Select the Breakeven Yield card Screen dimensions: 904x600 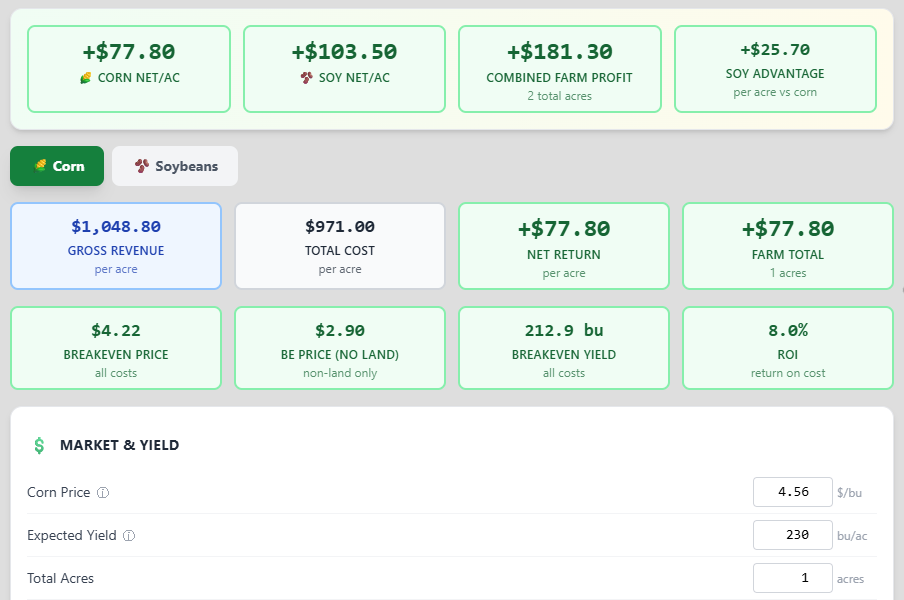tap(563, 348)
